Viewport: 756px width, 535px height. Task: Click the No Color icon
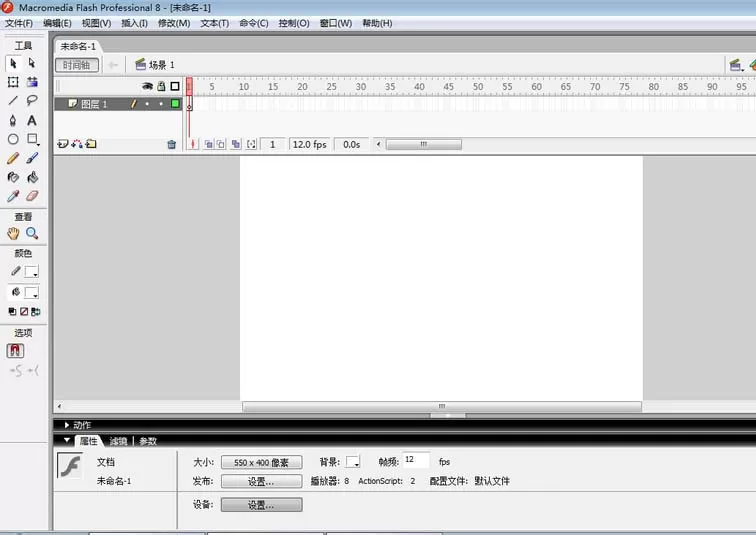24,311
